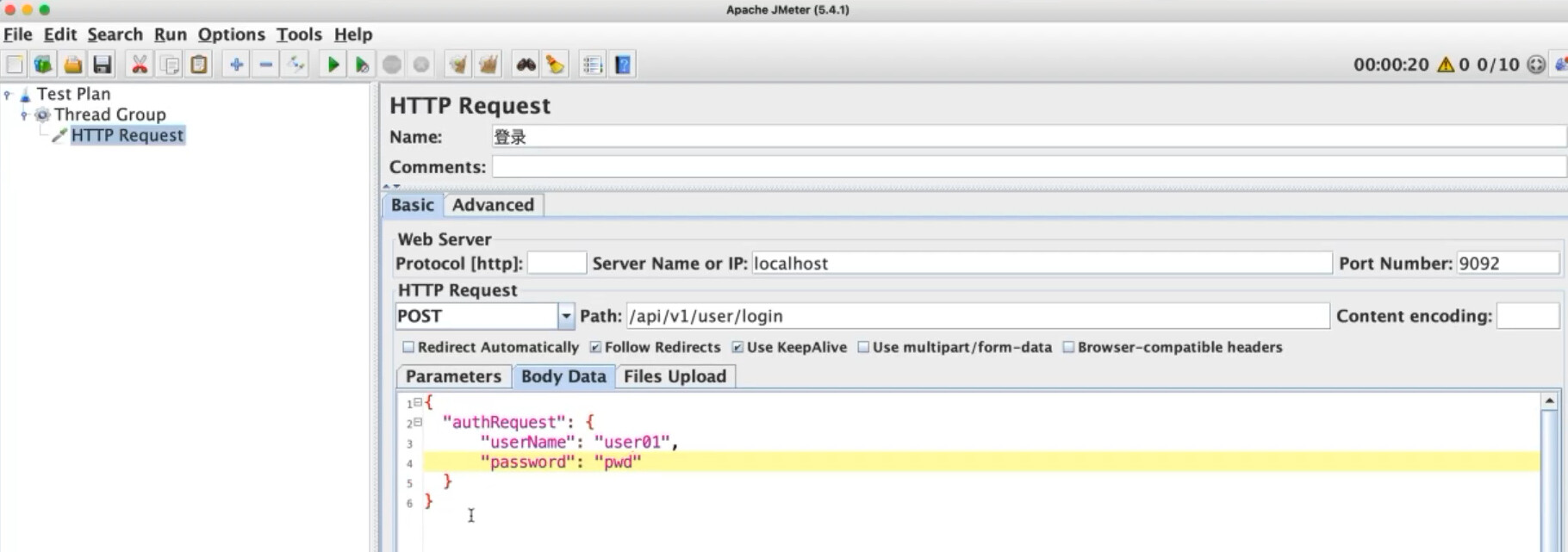
Task: Switch to the Files Upload tab
Action: (675, 376)
